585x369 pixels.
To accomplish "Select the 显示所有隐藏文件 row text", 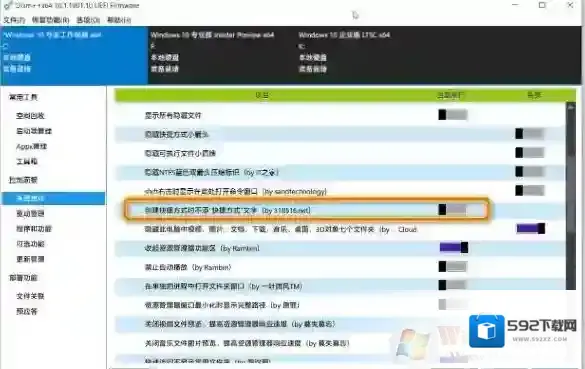I will (x=173, y=116).
